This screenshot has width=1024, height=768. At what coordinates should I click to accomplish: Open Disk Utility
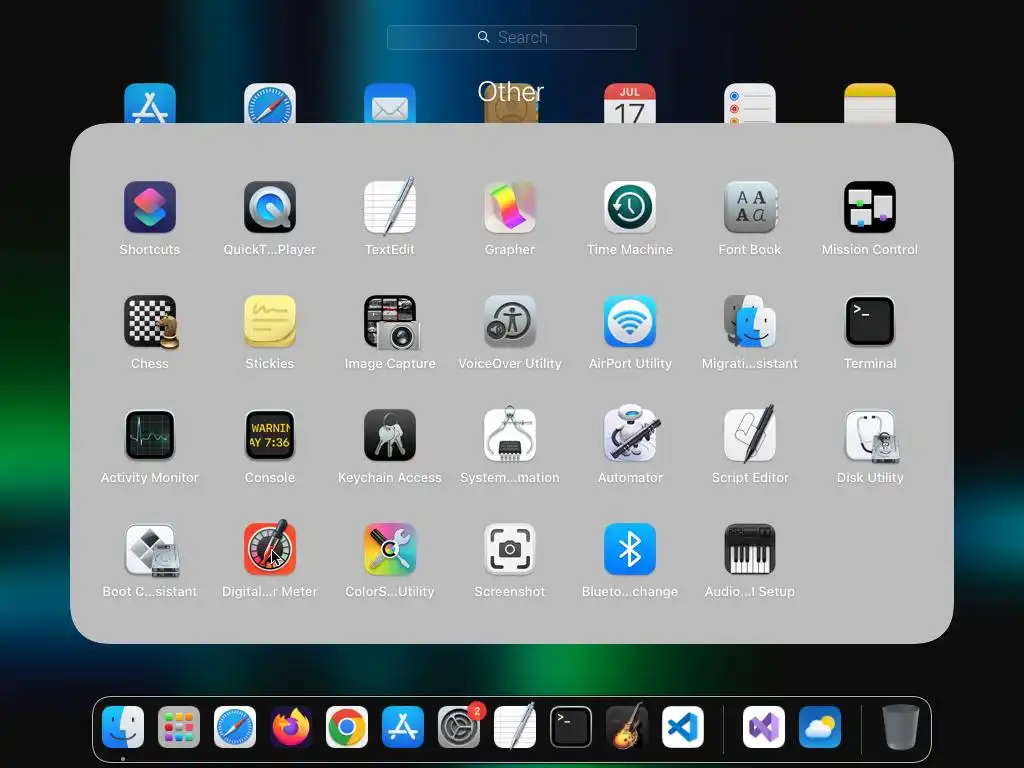871,436
